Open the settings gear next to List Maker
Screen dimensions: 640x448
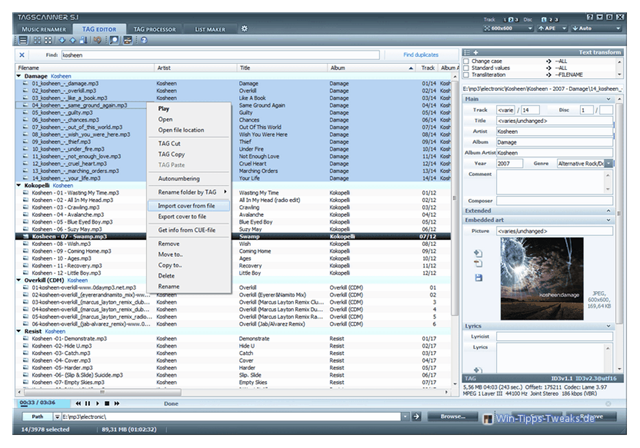tap(244, 29)
